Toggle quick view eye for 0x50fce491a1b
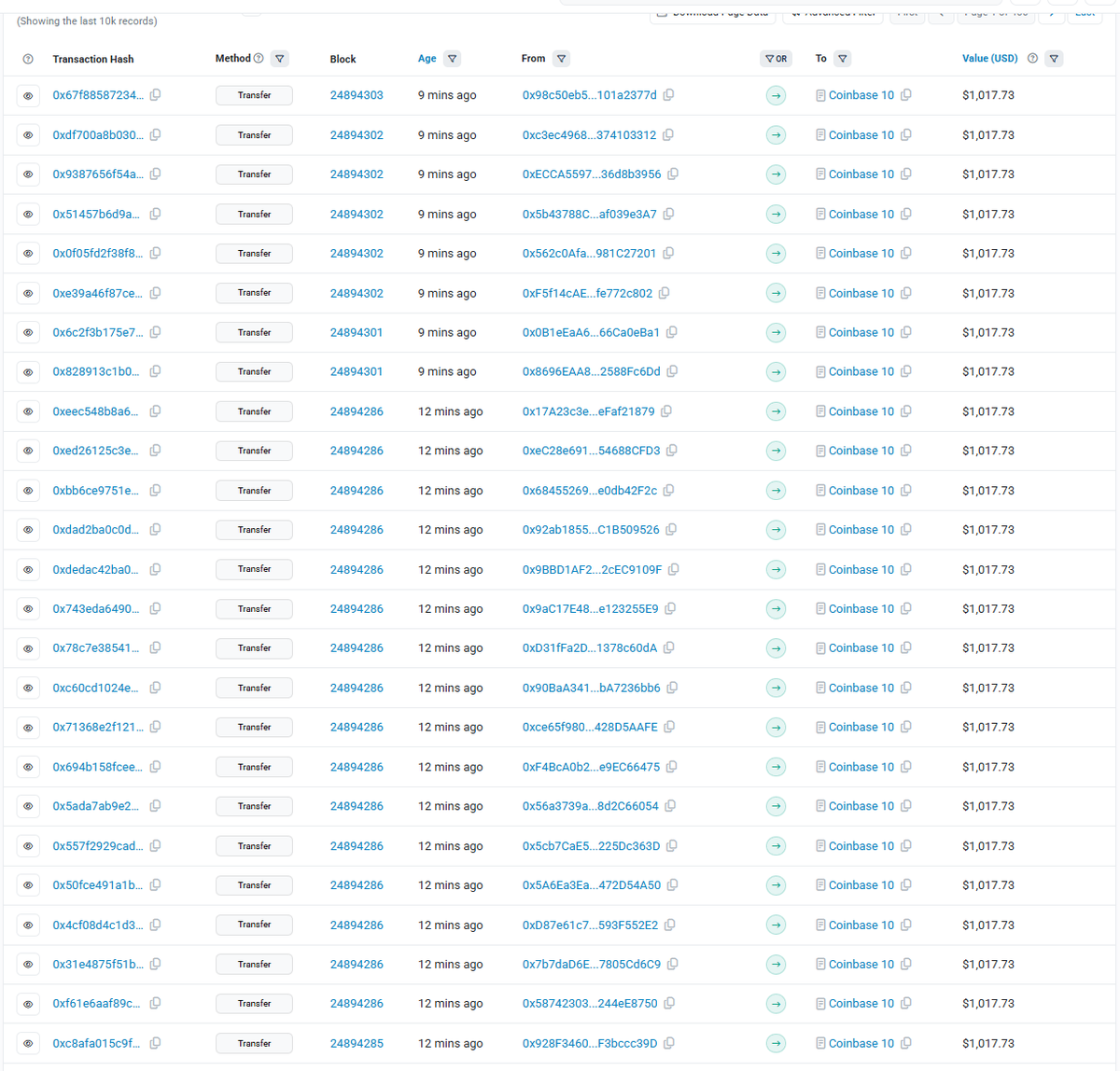The height and width of the screenshot is (1071, 1120). point(28,885)
